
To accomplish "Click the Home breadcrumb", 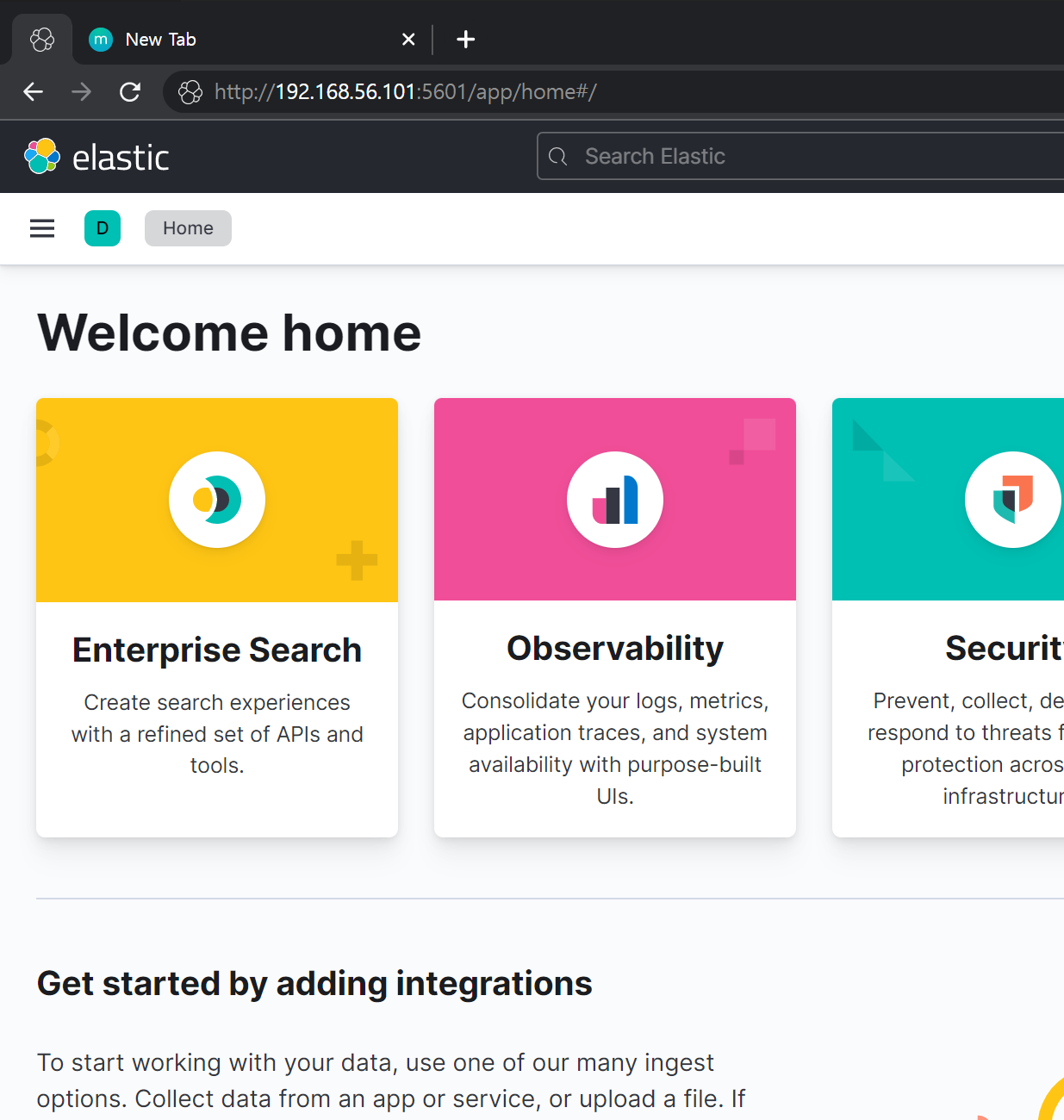I will click(188, 228).
